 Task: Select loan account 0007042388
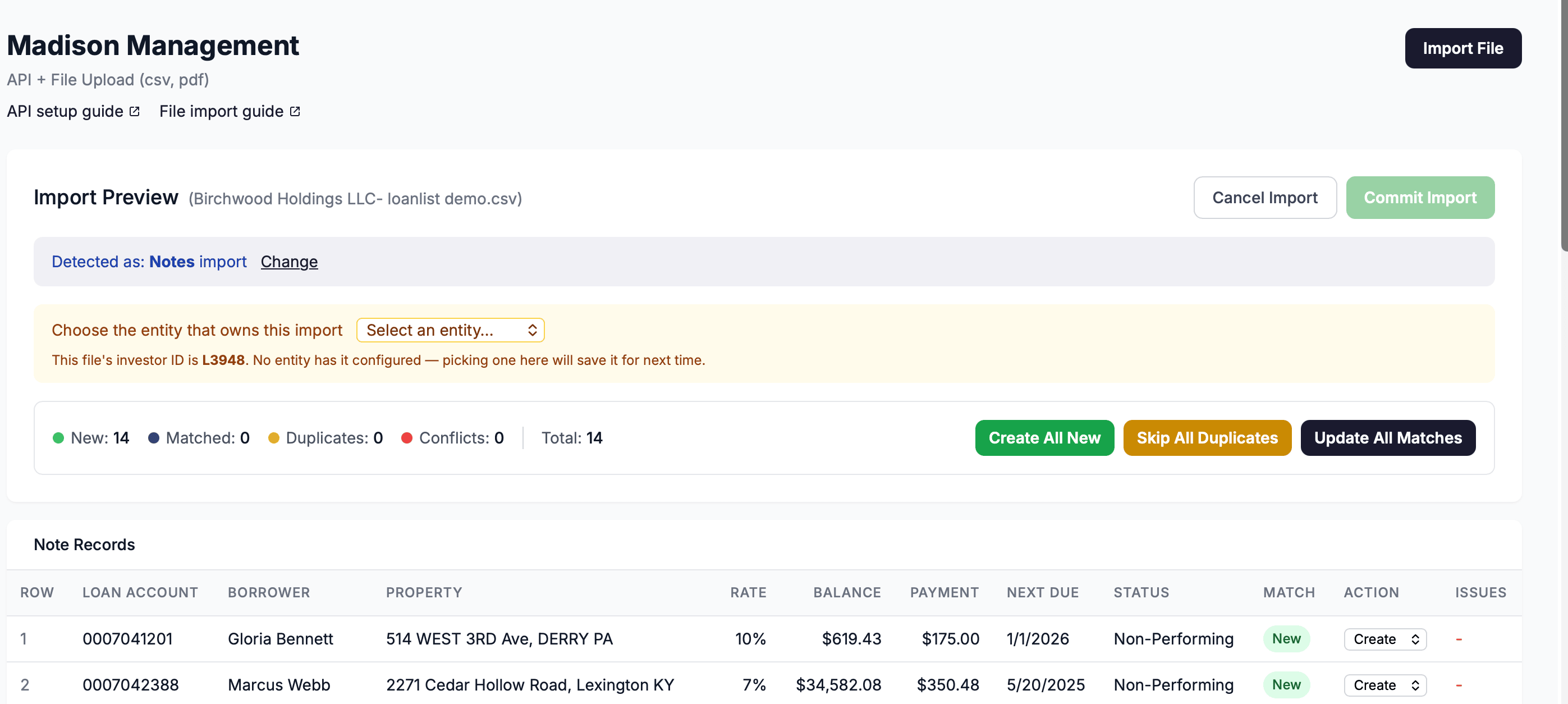131,684
